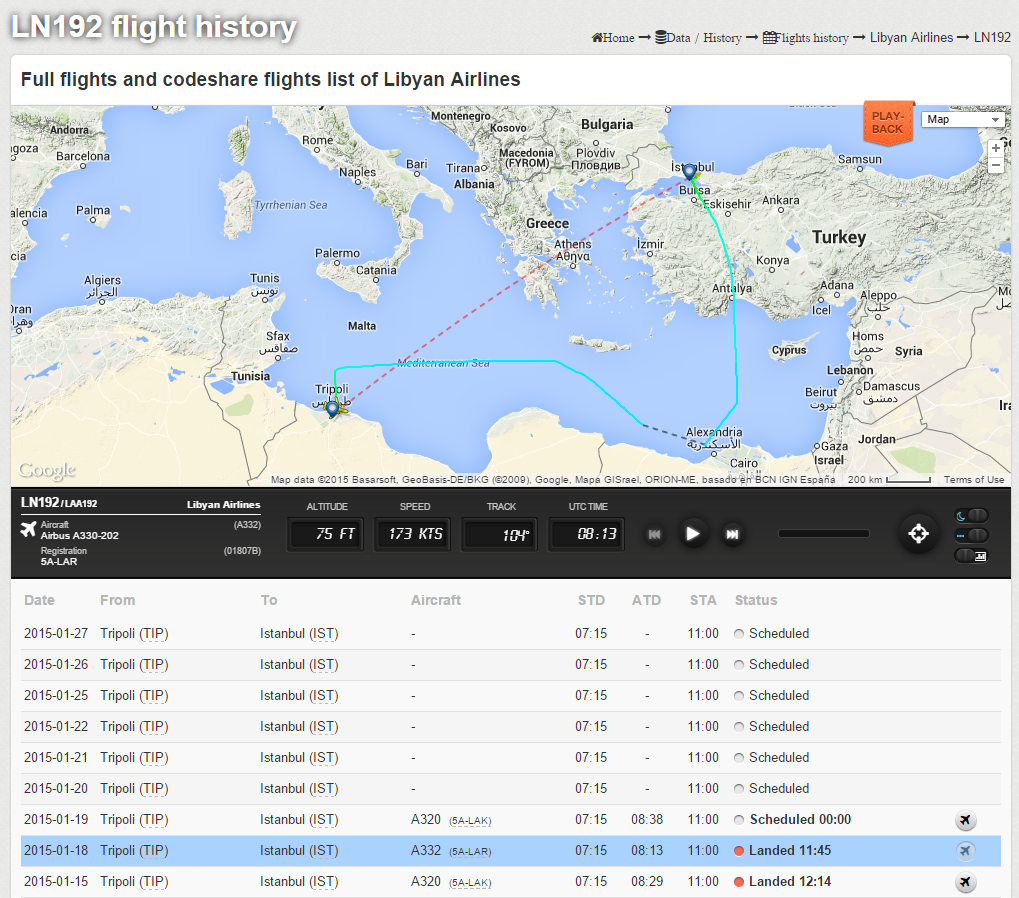
Task: Click the ATD column header
Action: click(647, 600)
